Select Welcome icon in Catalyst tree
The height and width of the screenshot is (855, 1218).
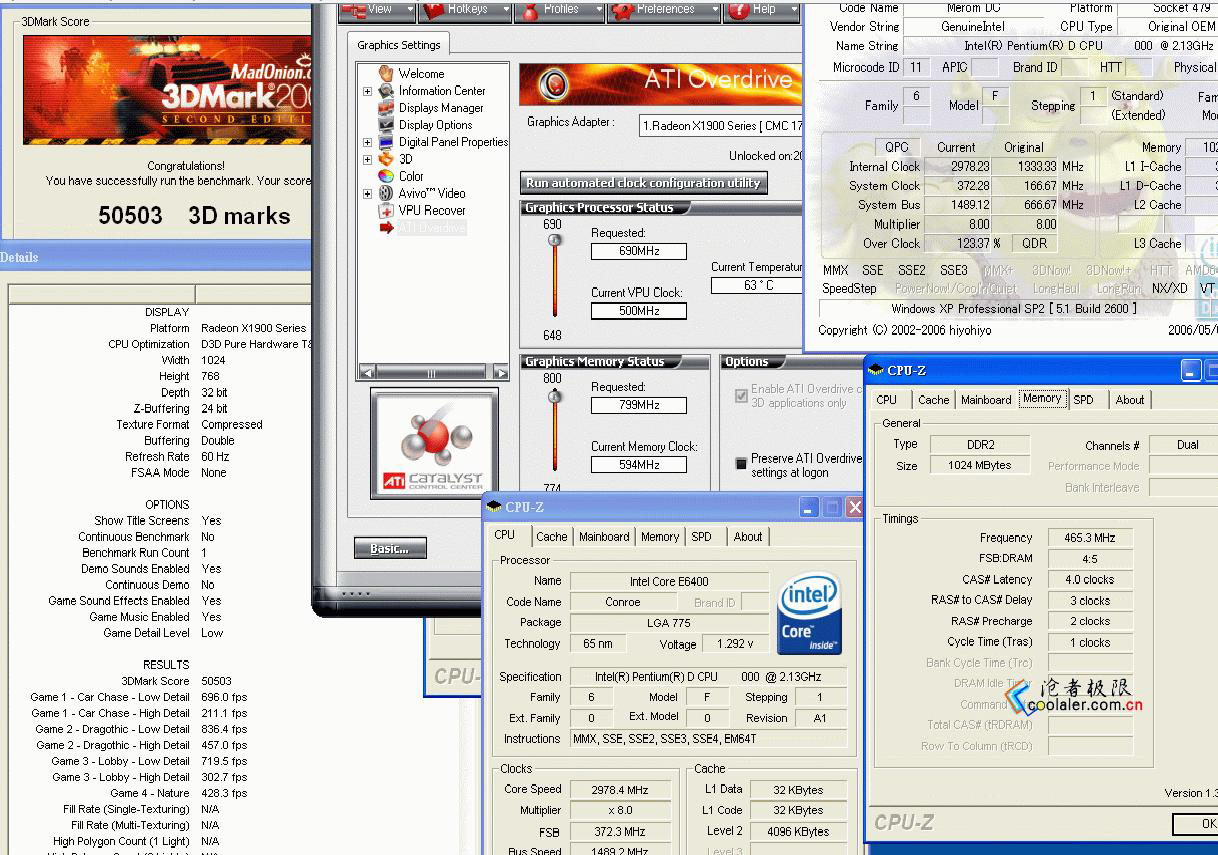[x=386, y=73]
